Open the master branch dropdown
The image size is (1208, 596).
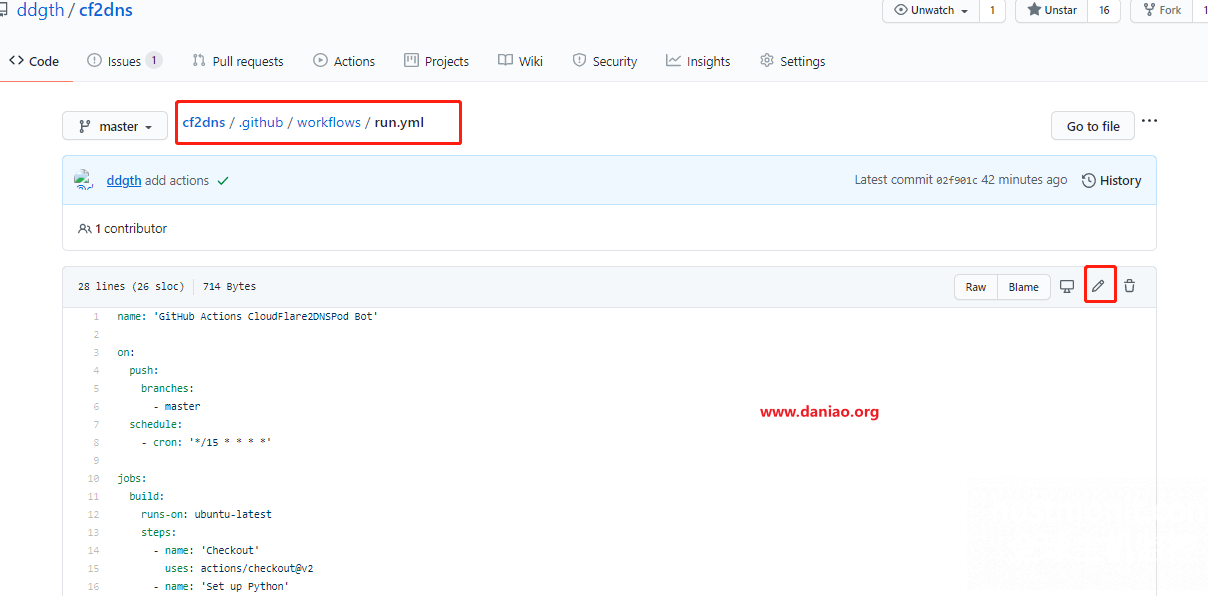pyautogui.click(x=115, y=127)
